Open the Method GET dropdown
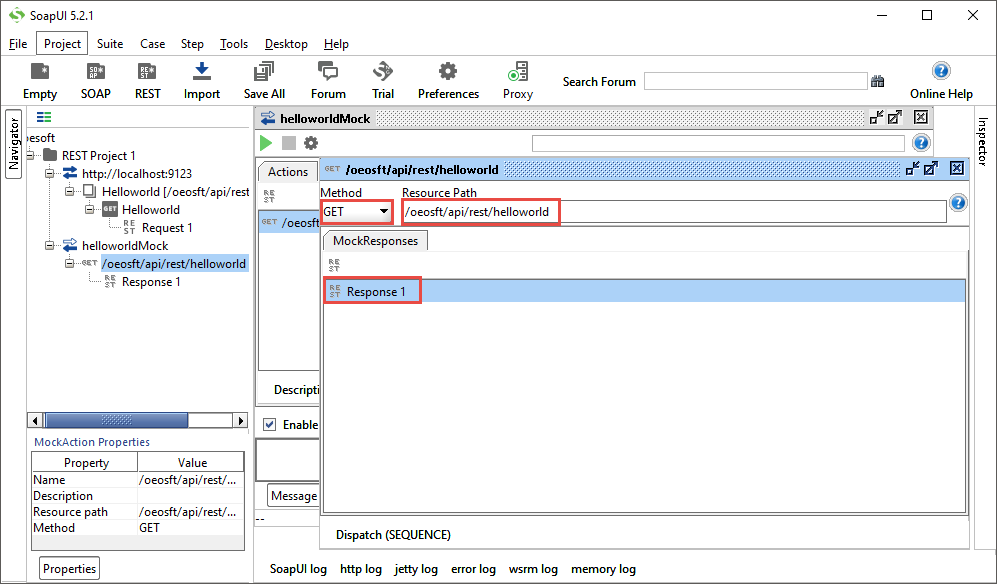This screenshot has height=584, width=997. point(357,212)
